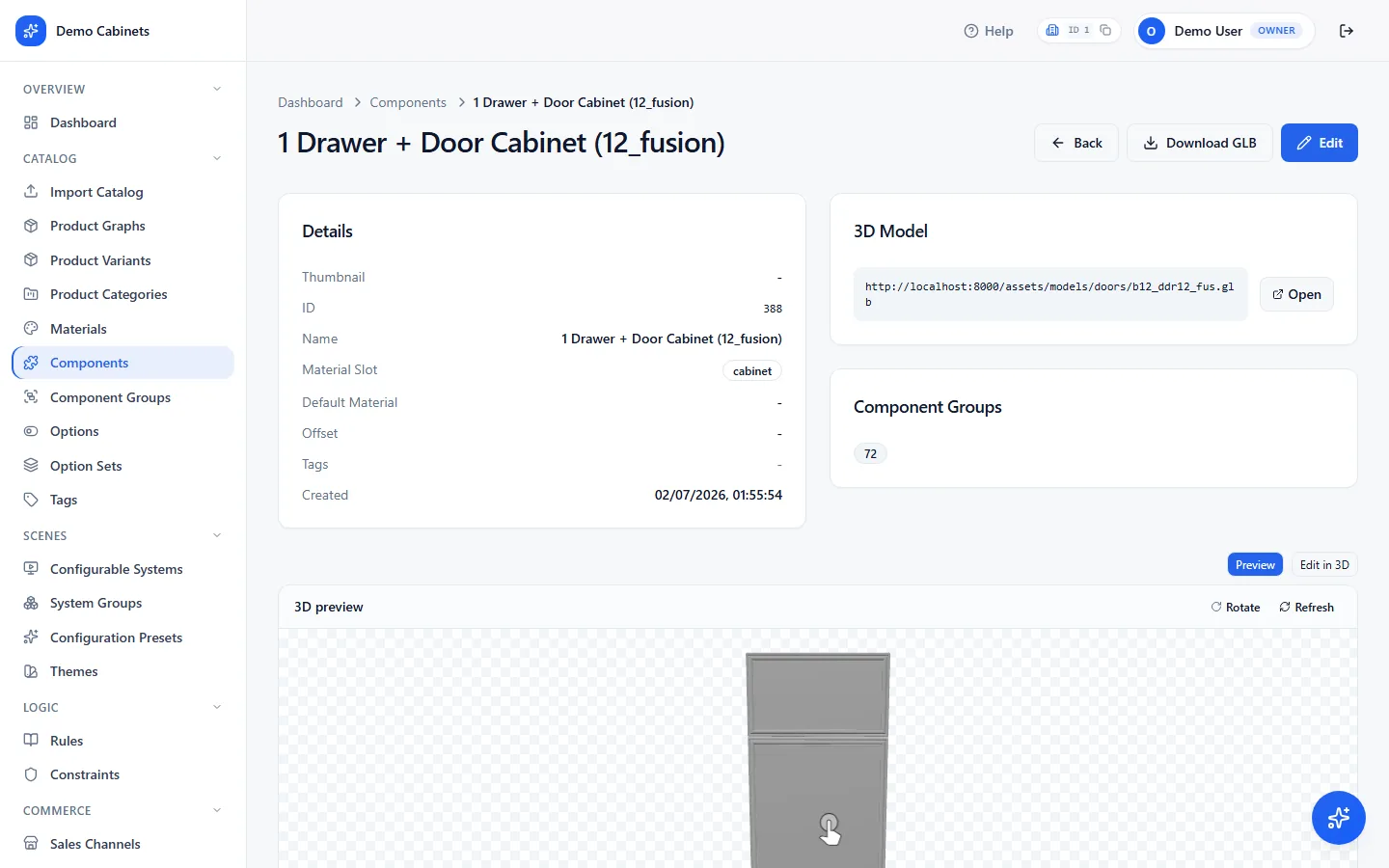Toggle the Rotate control in the 3D preview
The image size is (1389, 868).
(x=1236, y=607)
